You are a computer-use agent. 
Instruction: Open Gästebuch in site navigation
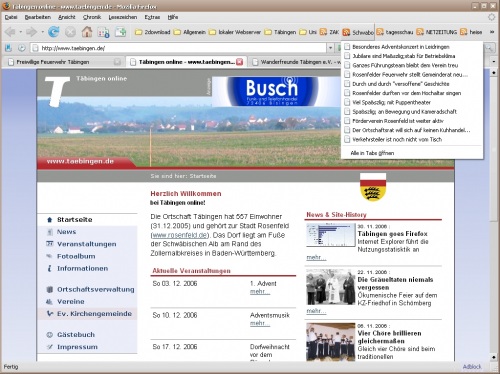[x=76, y=335]
